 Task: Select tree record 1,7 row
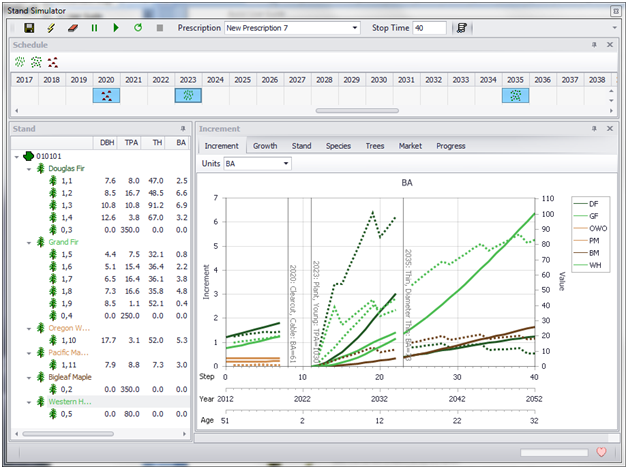100,279
